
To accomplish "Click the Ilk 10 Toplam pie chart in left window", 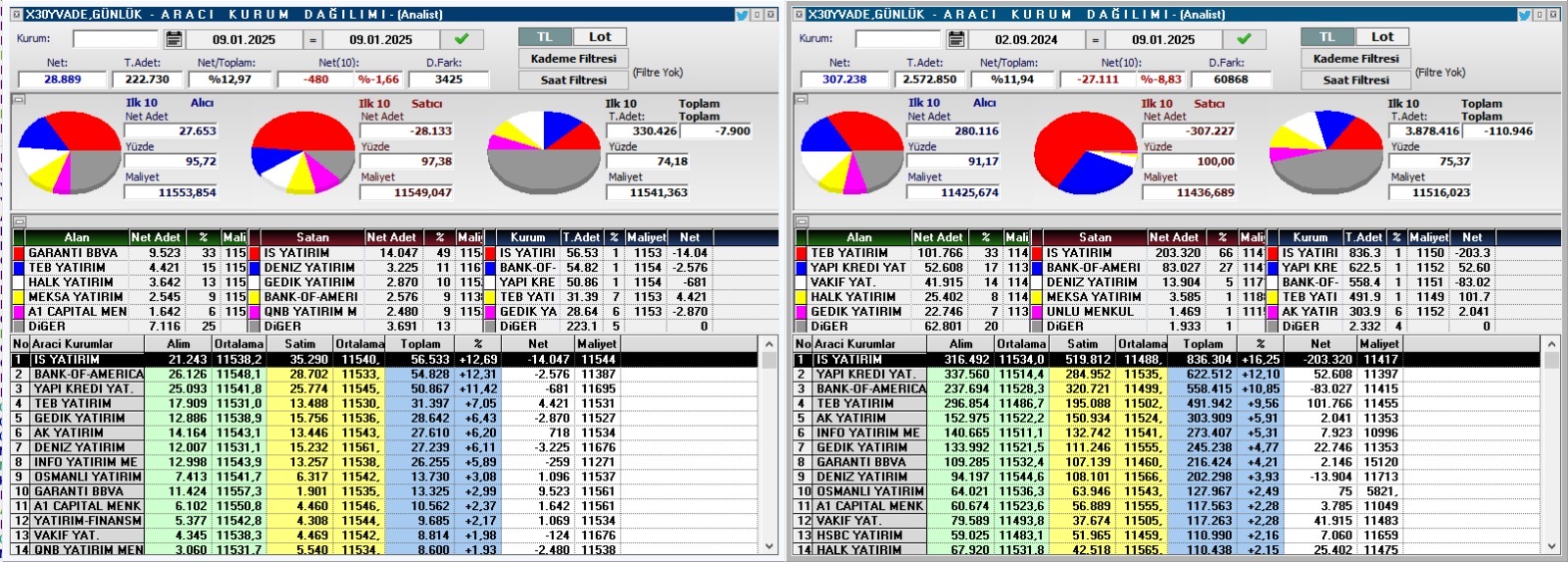I will [x=544, y=152].
